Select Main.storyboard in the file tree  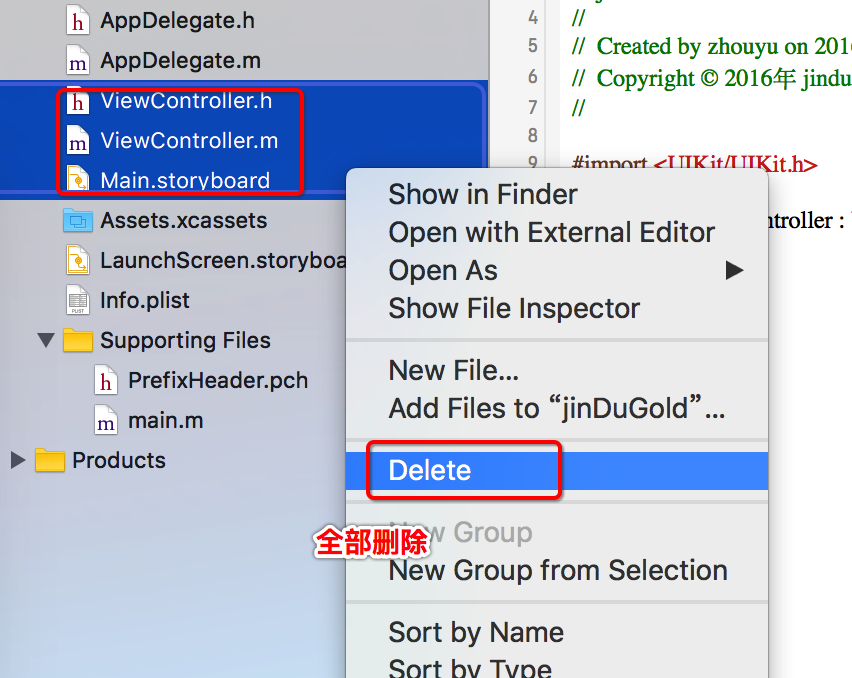pos(185,180)
